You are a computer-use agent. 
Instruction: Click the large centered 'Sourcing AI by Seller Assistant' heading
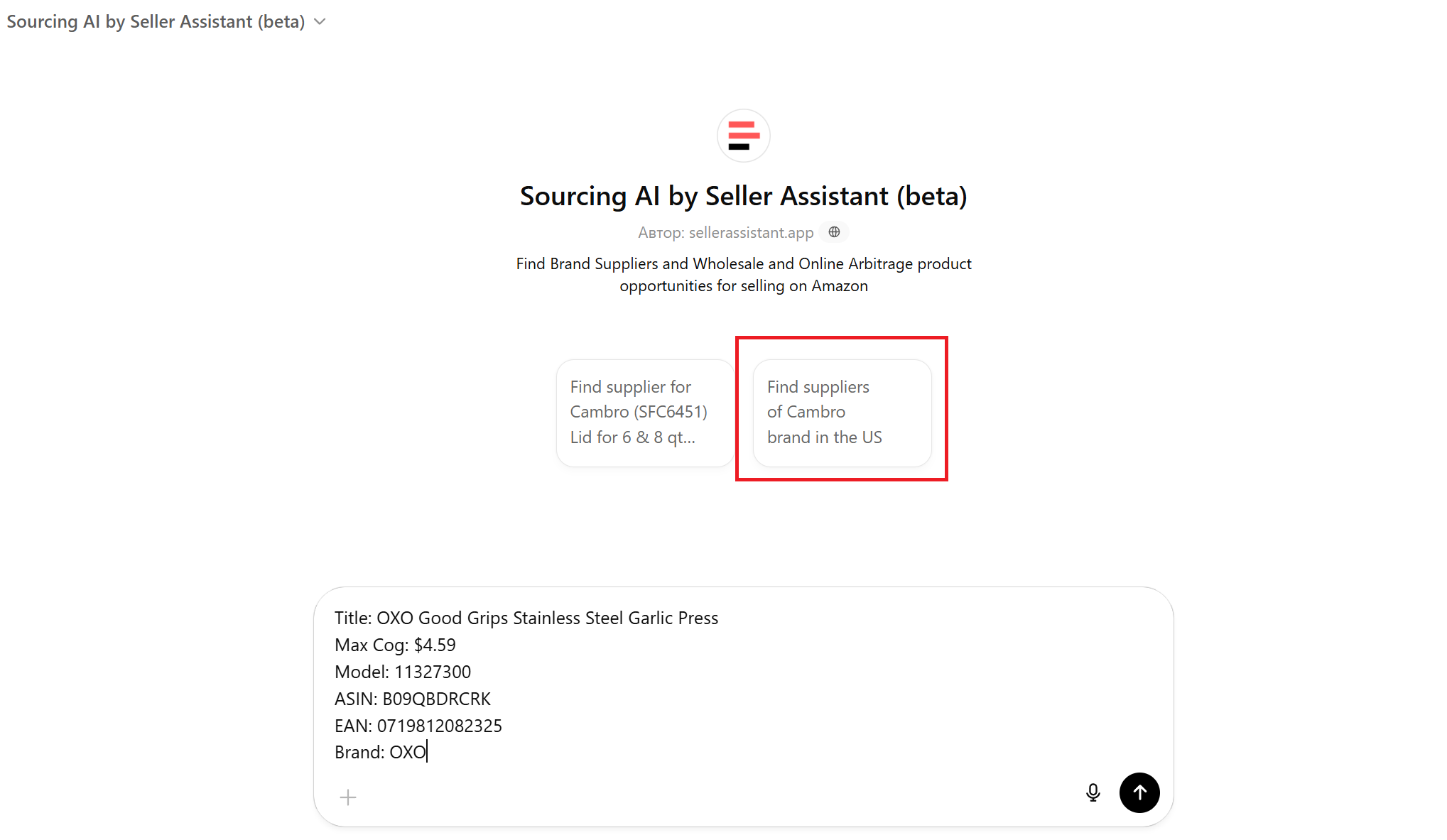coord(743,197)
